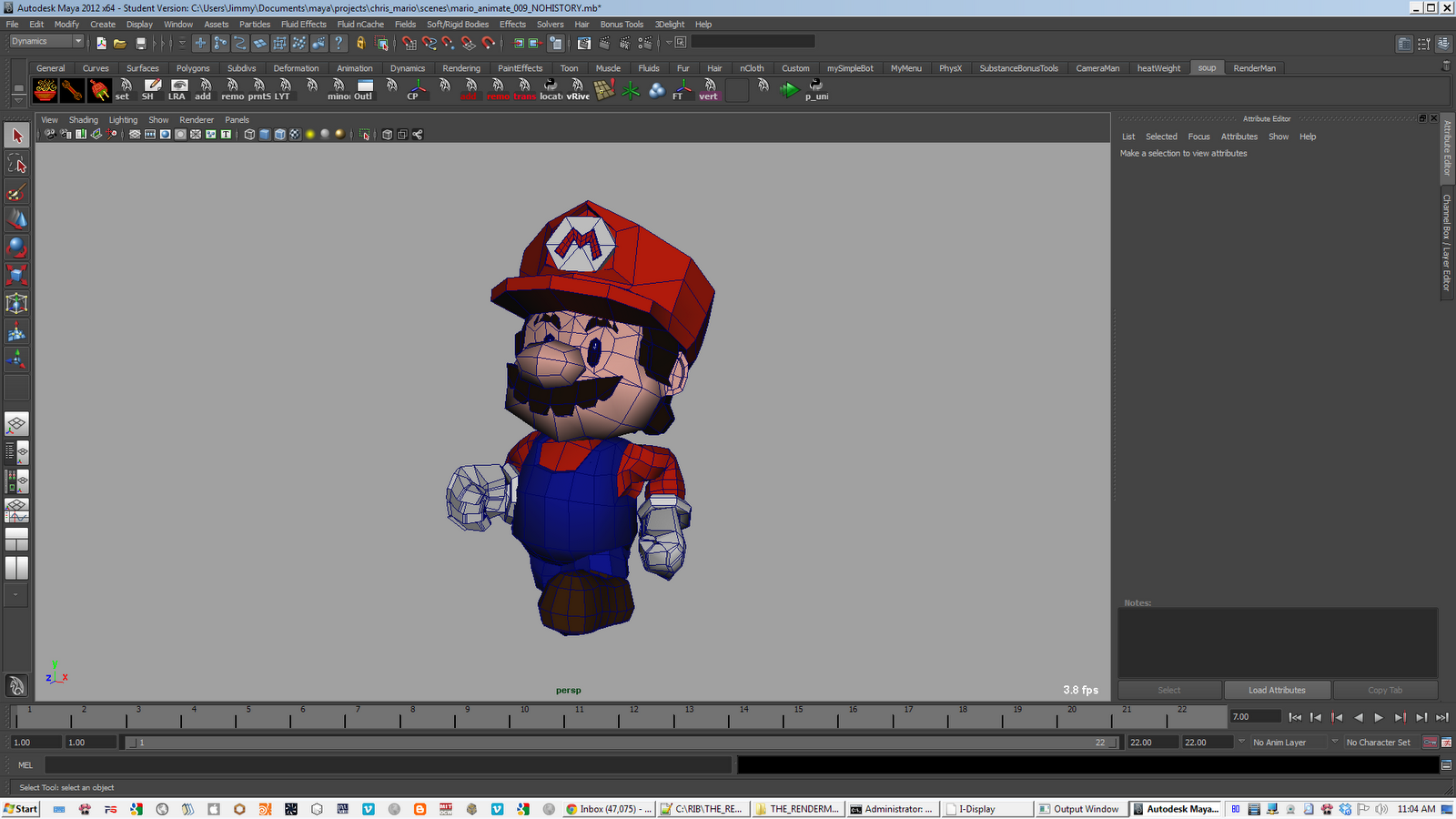Open the Fluid Effects menu

(303, 25)
